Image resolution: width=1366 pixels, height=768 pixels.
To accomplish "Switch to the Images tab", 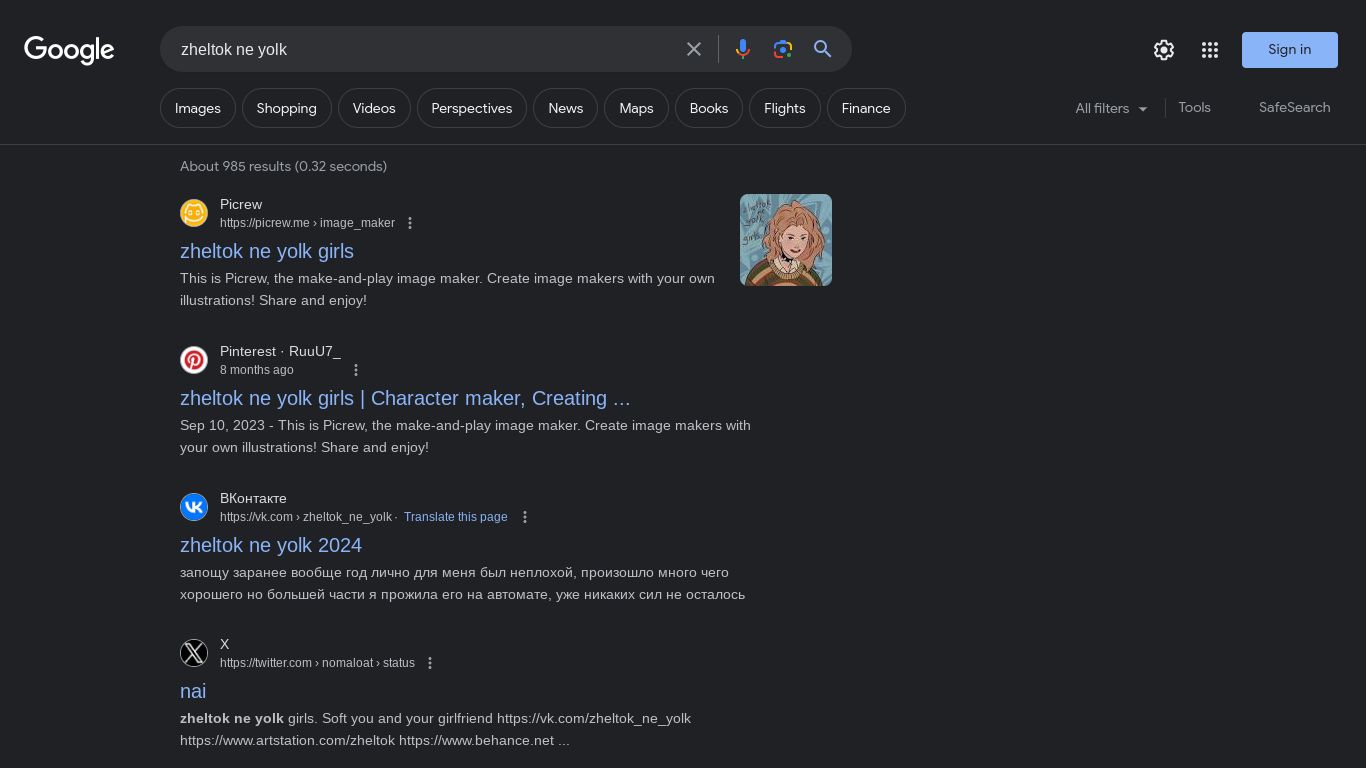I will tap(198, 108).
